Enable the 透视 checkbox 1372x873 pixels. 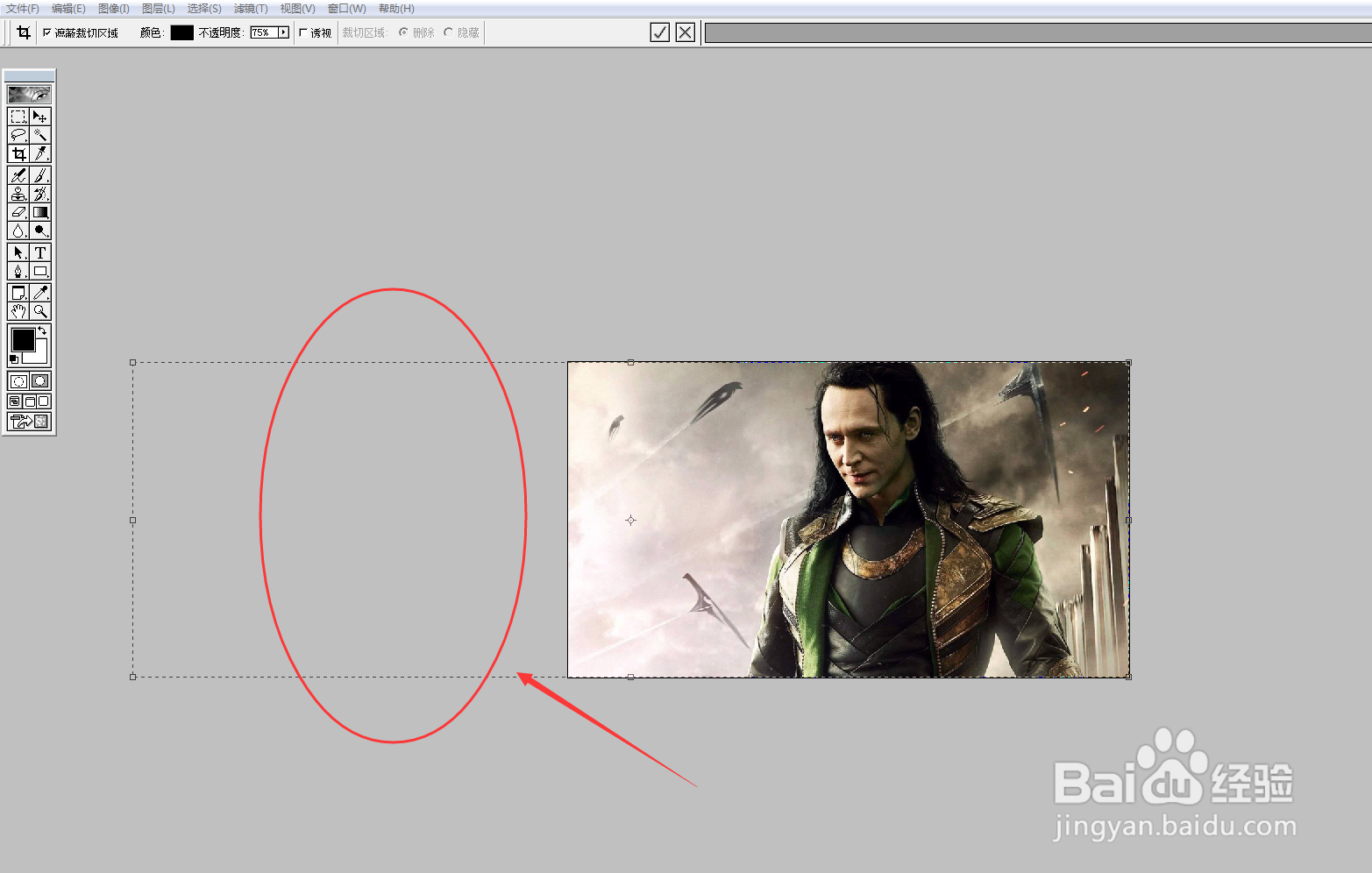[x=303, y=32]
